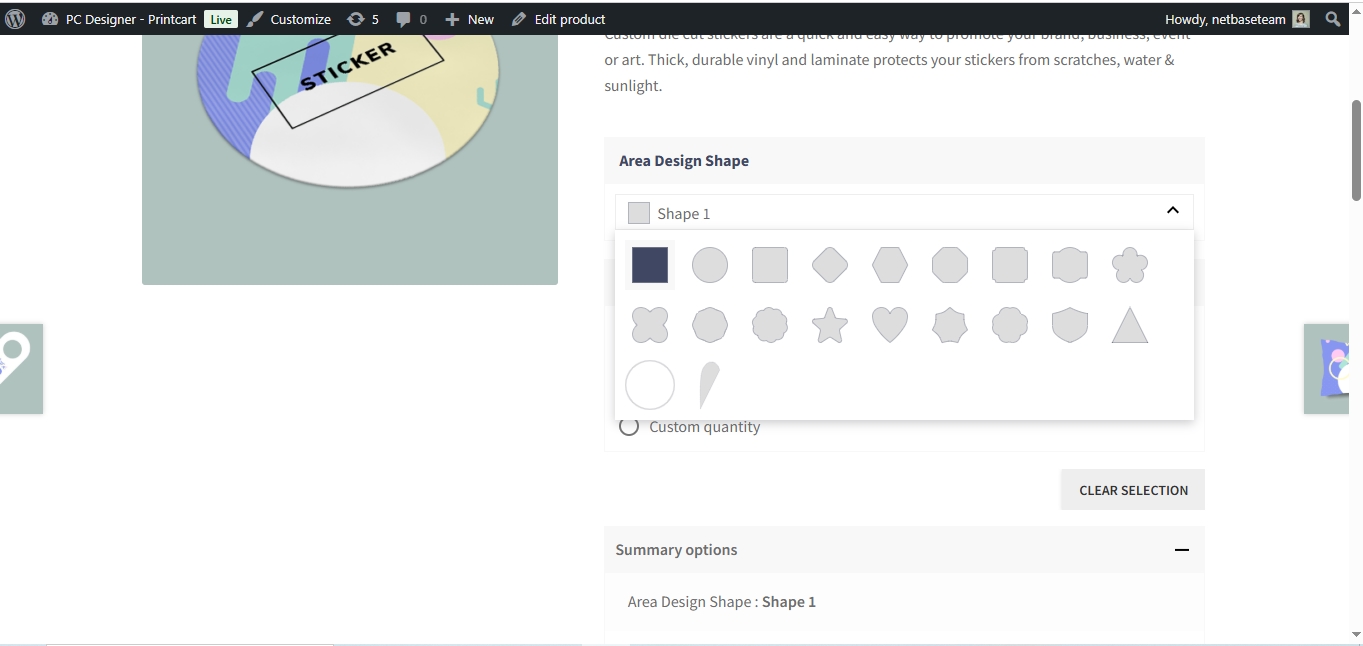The height and width of the screenshot is (646, 1363).
Task: Select the Custom quantity radio button
Action: pos(629,427)
